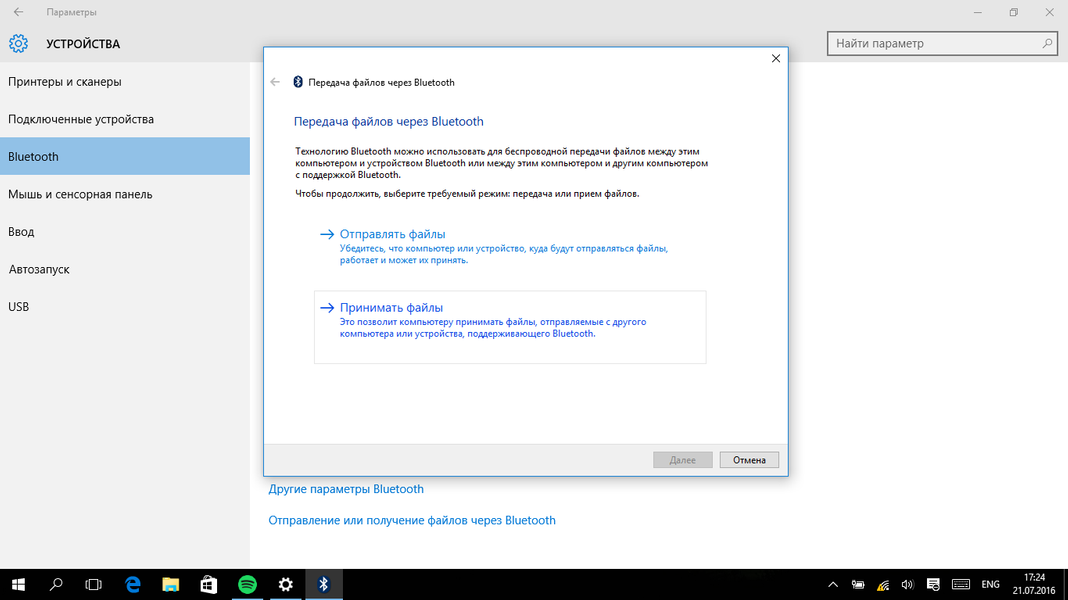Image resolution: width=1068 pixels, height=600 pixels.
Task: Open Другие параметры Bluetooth link
Action: (x=346, y=489)
